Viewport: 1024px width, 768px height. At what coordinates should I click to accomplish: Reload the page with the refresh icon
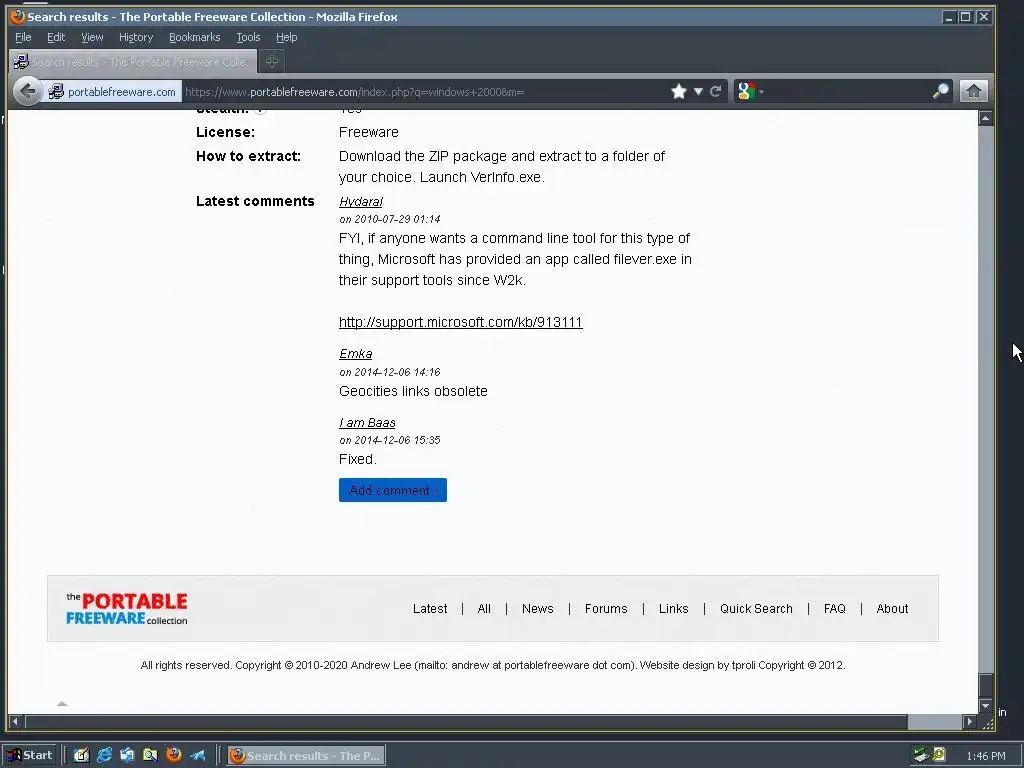coord(716,91)
